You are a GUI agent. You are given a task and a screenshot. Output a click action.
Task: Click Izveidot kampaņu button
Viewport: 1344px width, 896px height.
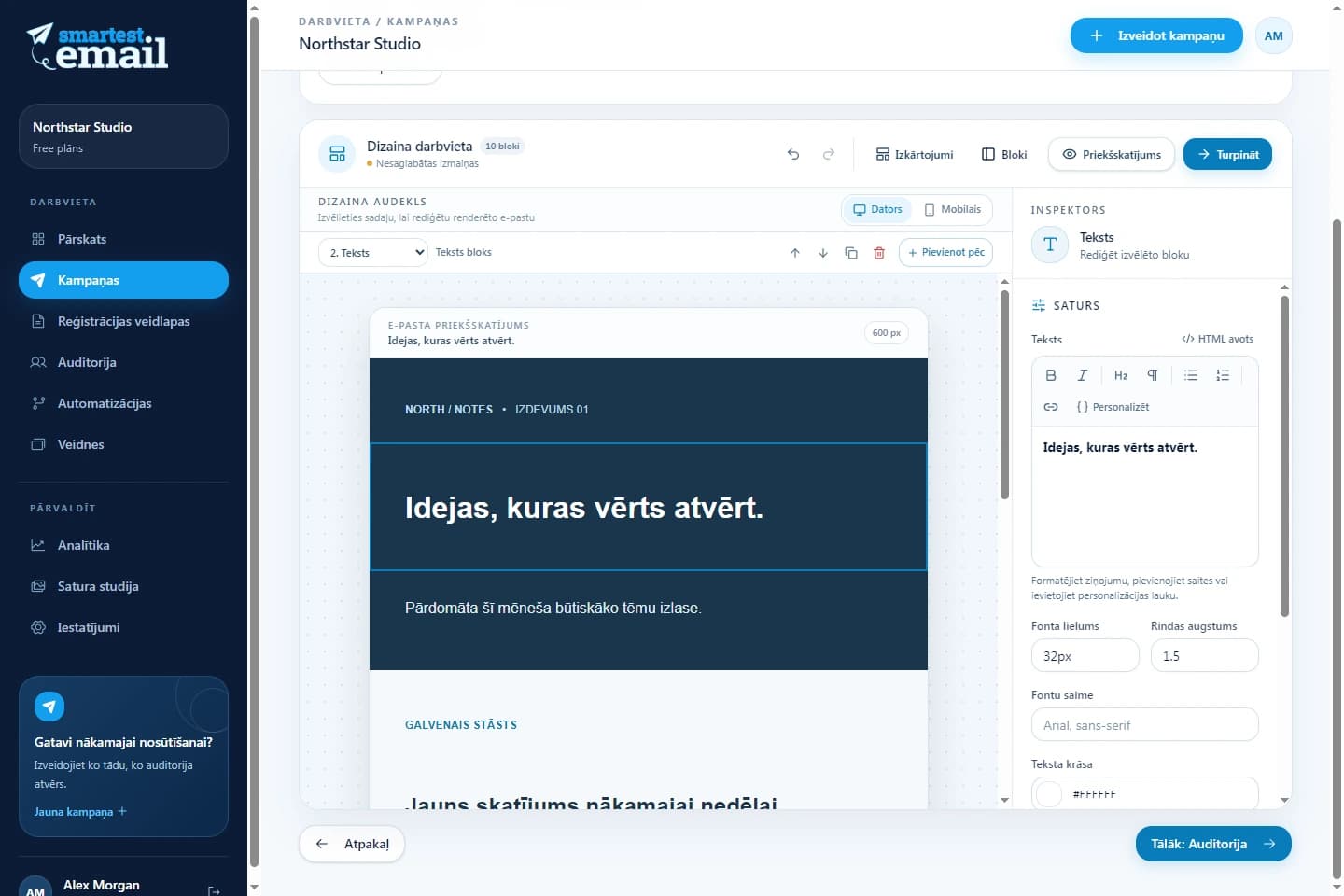(1156, 35)
